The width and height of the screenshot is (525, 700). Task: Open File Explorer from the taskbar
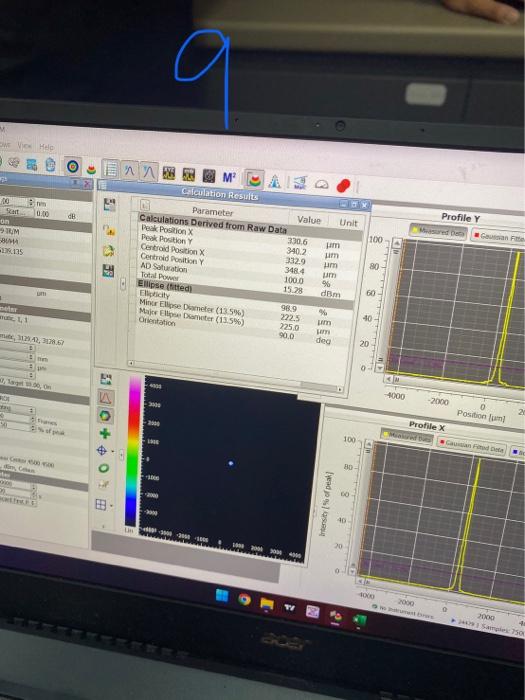(x=267, y=604)
